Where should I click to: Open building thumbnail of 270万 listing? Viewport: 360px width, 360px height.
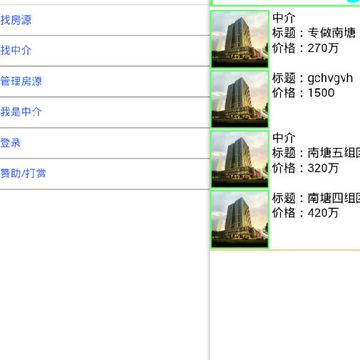pyautogui.click(x=240, y=39)
